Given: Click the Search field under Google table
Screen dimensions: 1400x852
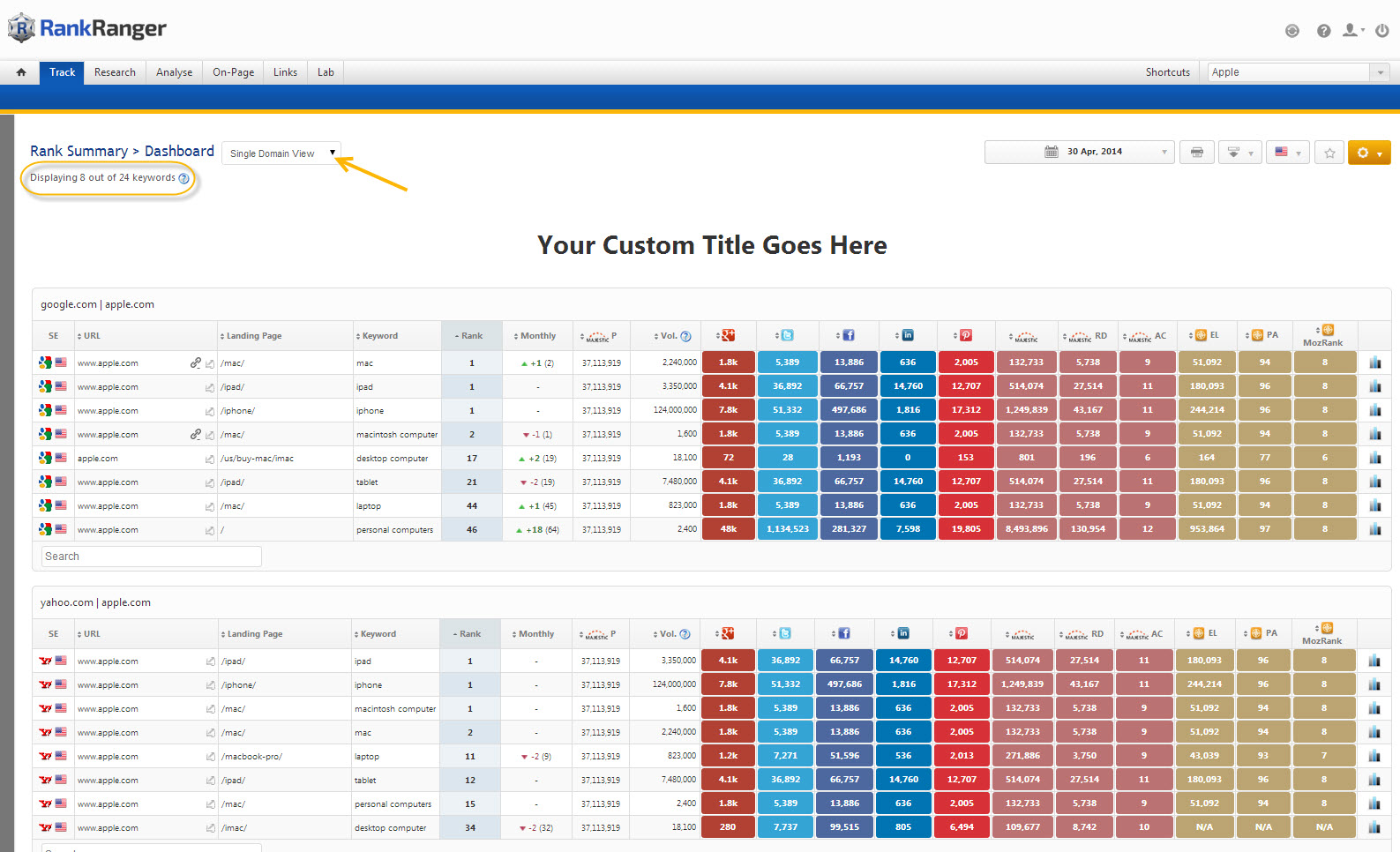Looking at the screenshot, I should (151, 557).
